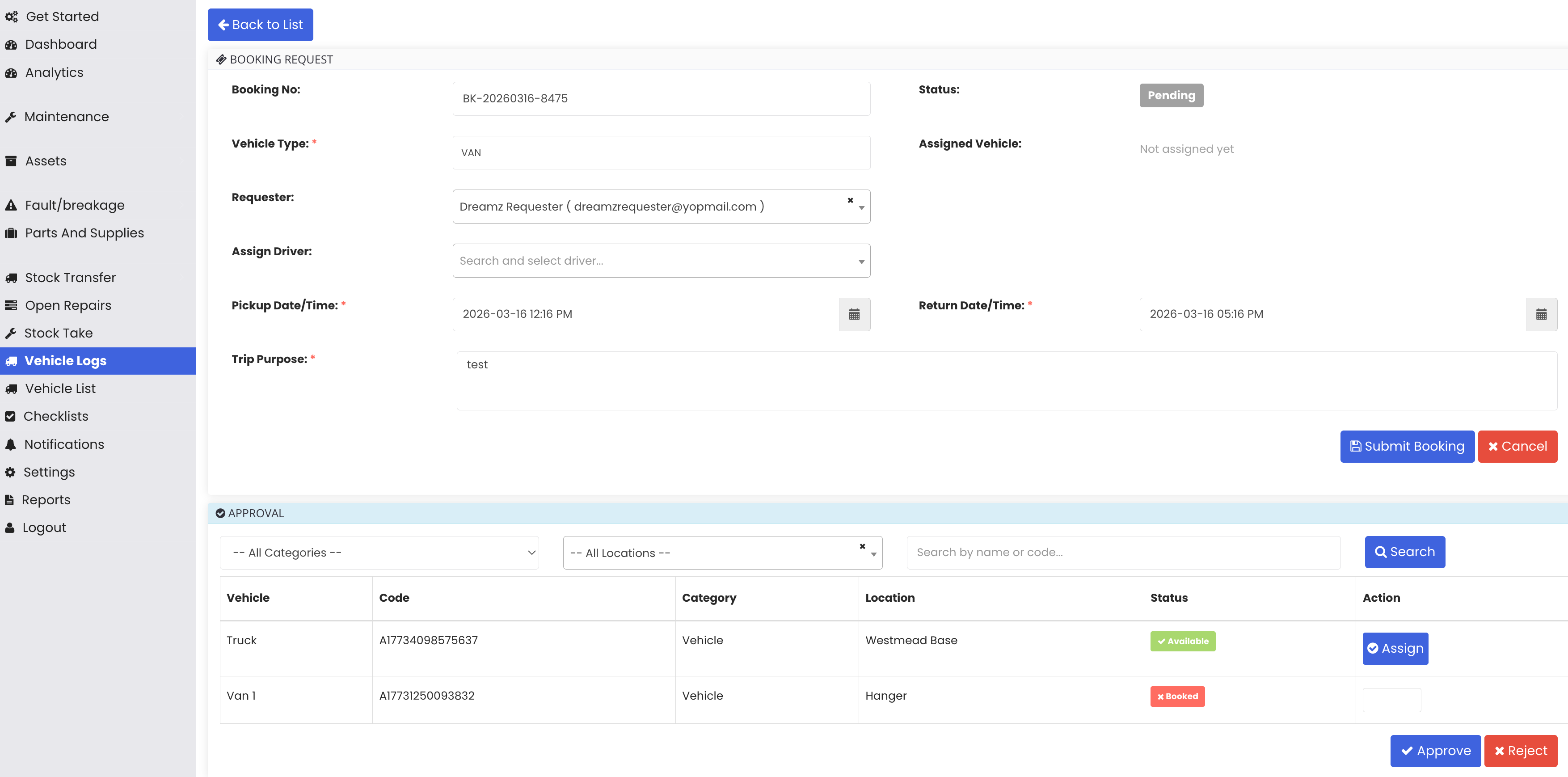
Task: Expand the Requester dropdown arrow
Action: click(861, 208)
